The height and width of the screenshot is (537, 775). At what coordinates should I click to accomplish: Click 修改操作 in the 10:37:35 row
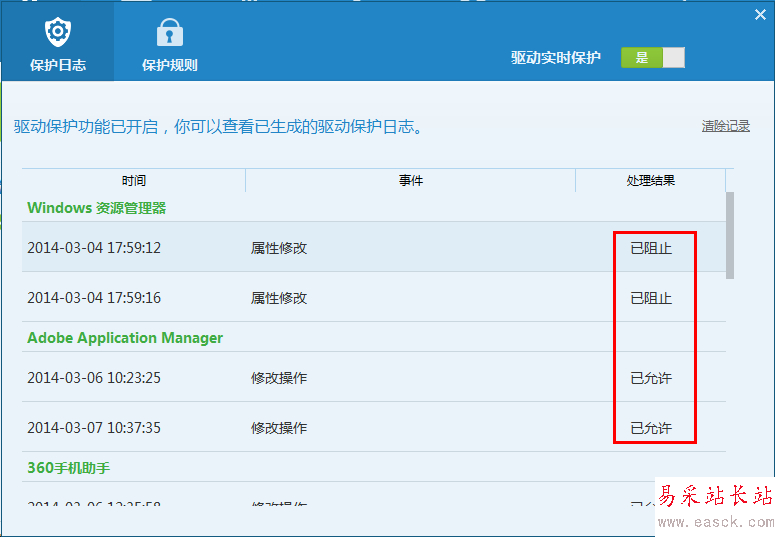[279, 428]
